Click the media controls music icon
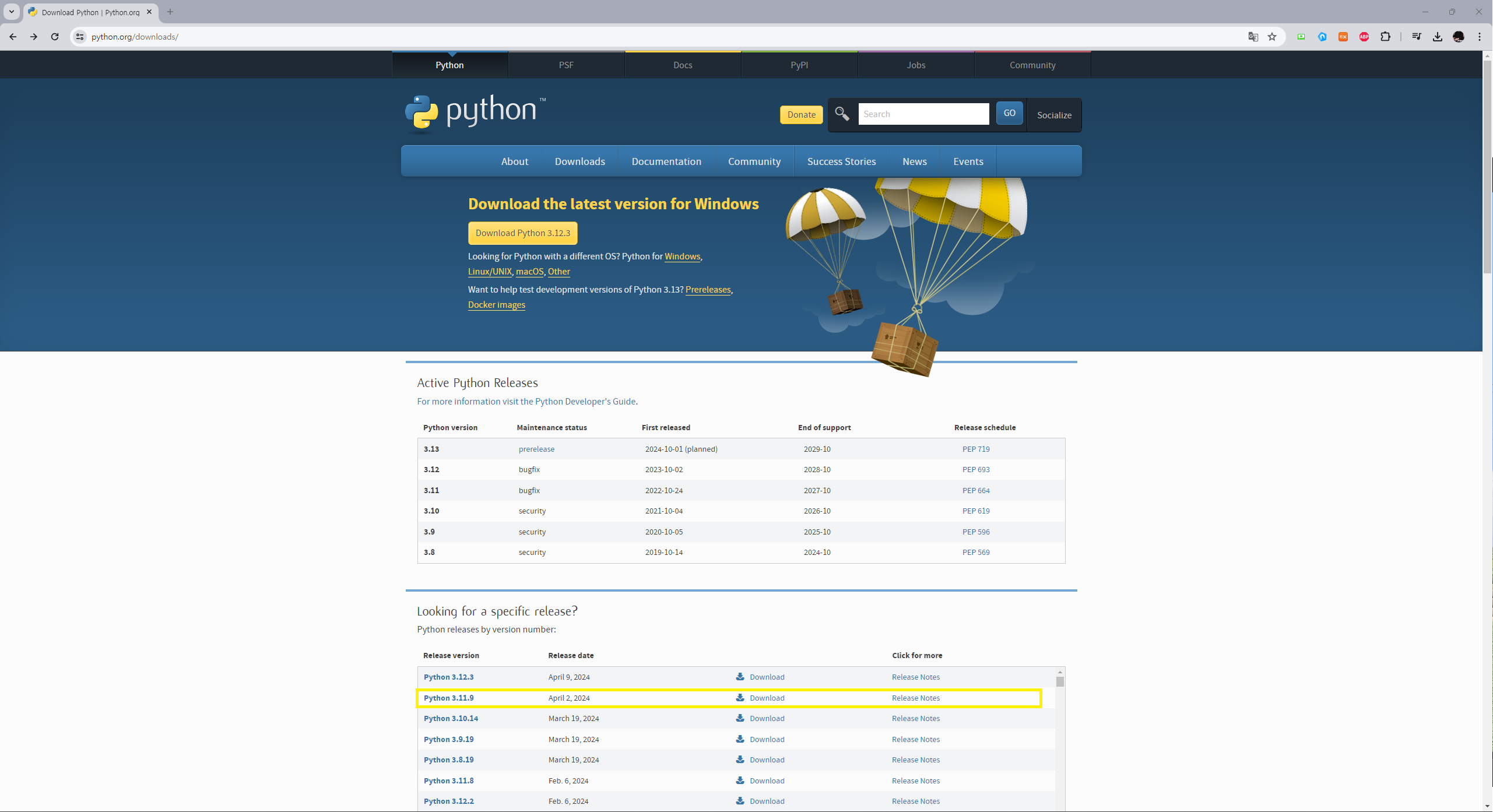1493x812 pixels. pos(1417,37)
